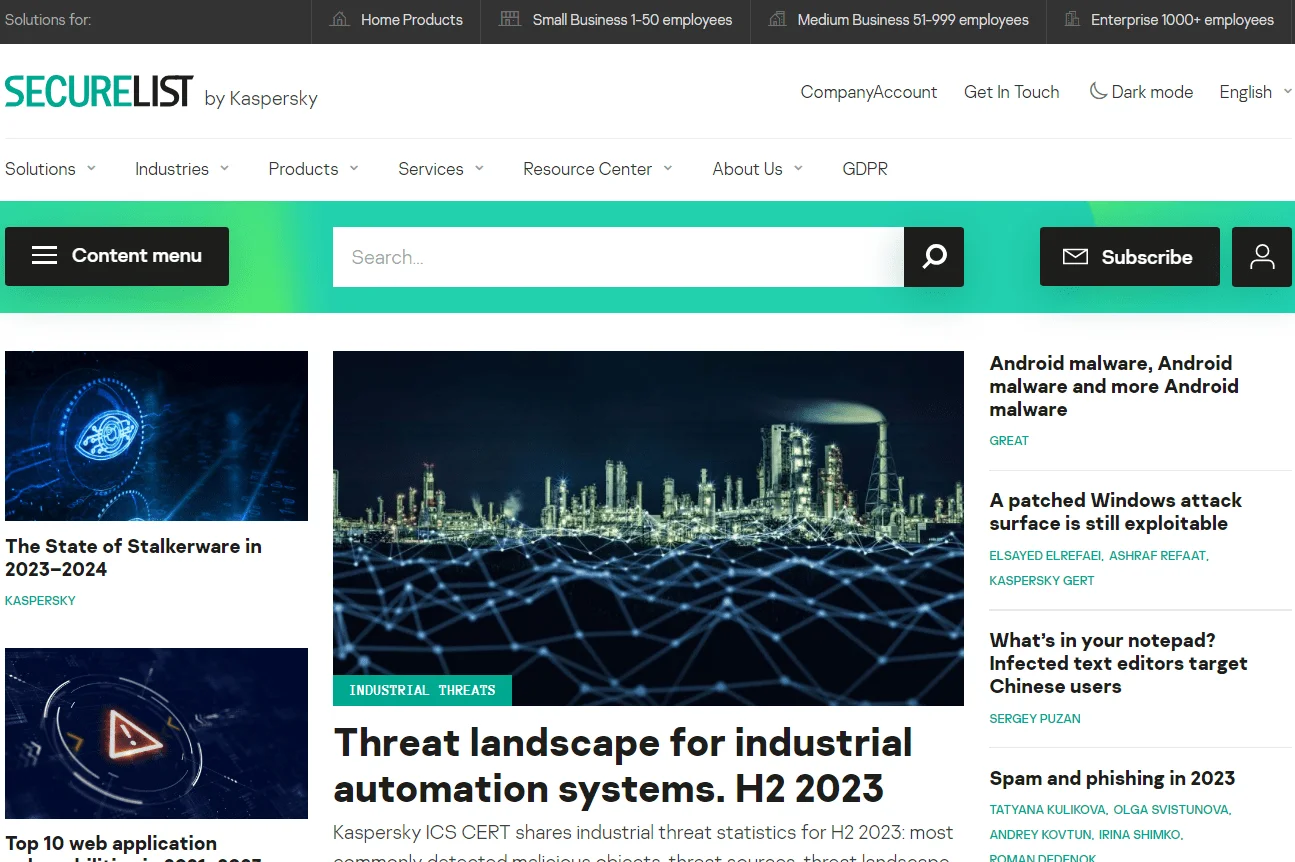
Task: Expand the Solutions menu
Action: pos(51,169)
